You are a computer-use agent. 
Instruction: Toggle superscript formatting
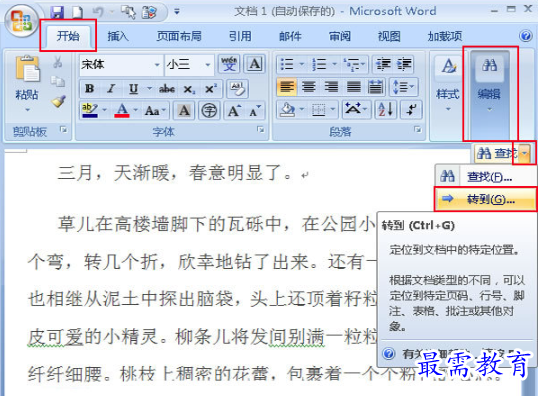[211, 89]
